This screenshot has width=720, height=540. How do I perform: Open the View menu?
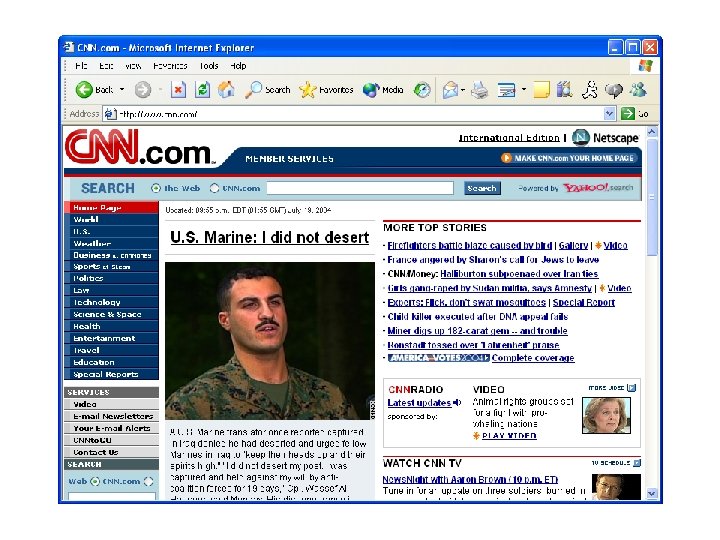coord(133,66)
